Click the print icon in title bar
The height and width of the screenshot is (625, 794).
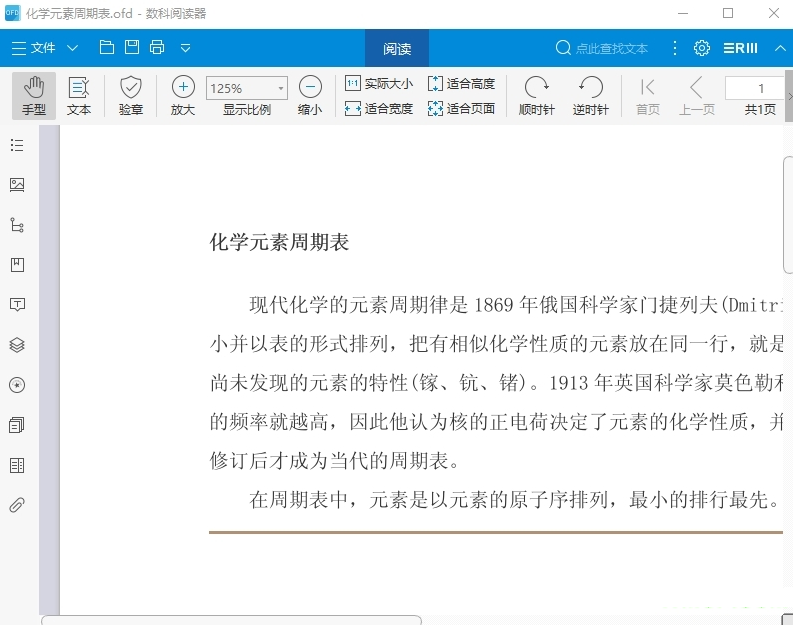pos(157,48)
